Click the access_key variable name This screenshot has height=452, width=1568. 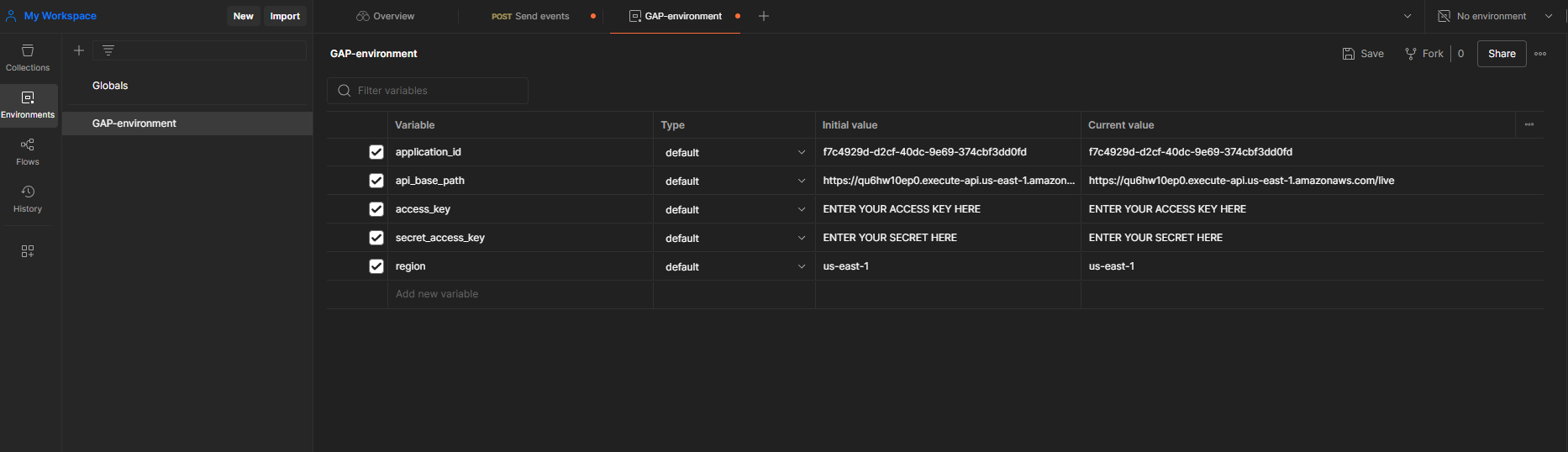pyautogui.click(x=423, y=209)
